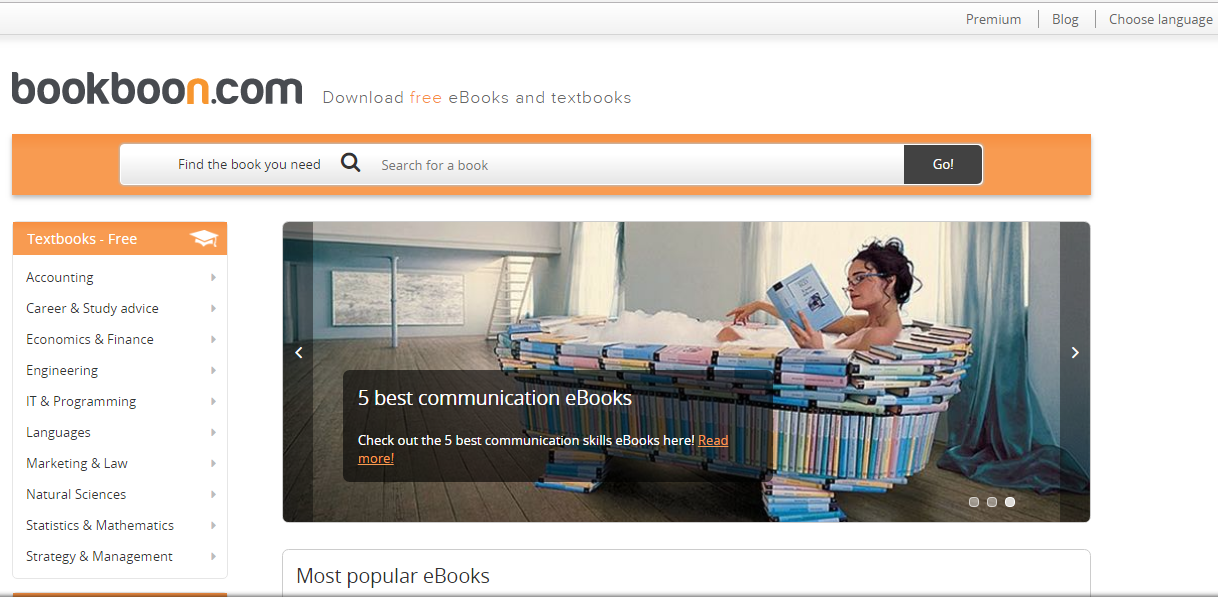This screenshot has width=1218, height=597.
Task: Click the Go! search button
Action: pyautogui.click(x=943, y=164)
